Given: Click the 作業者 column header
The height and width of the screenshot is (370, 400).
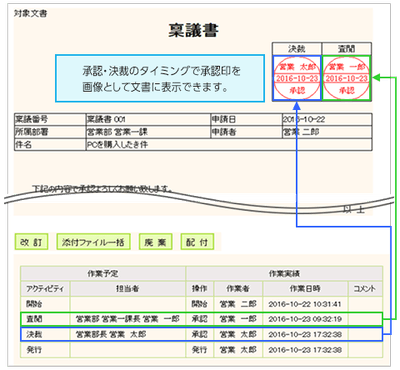Looking at the screenshot, I should tap(238, 289).
